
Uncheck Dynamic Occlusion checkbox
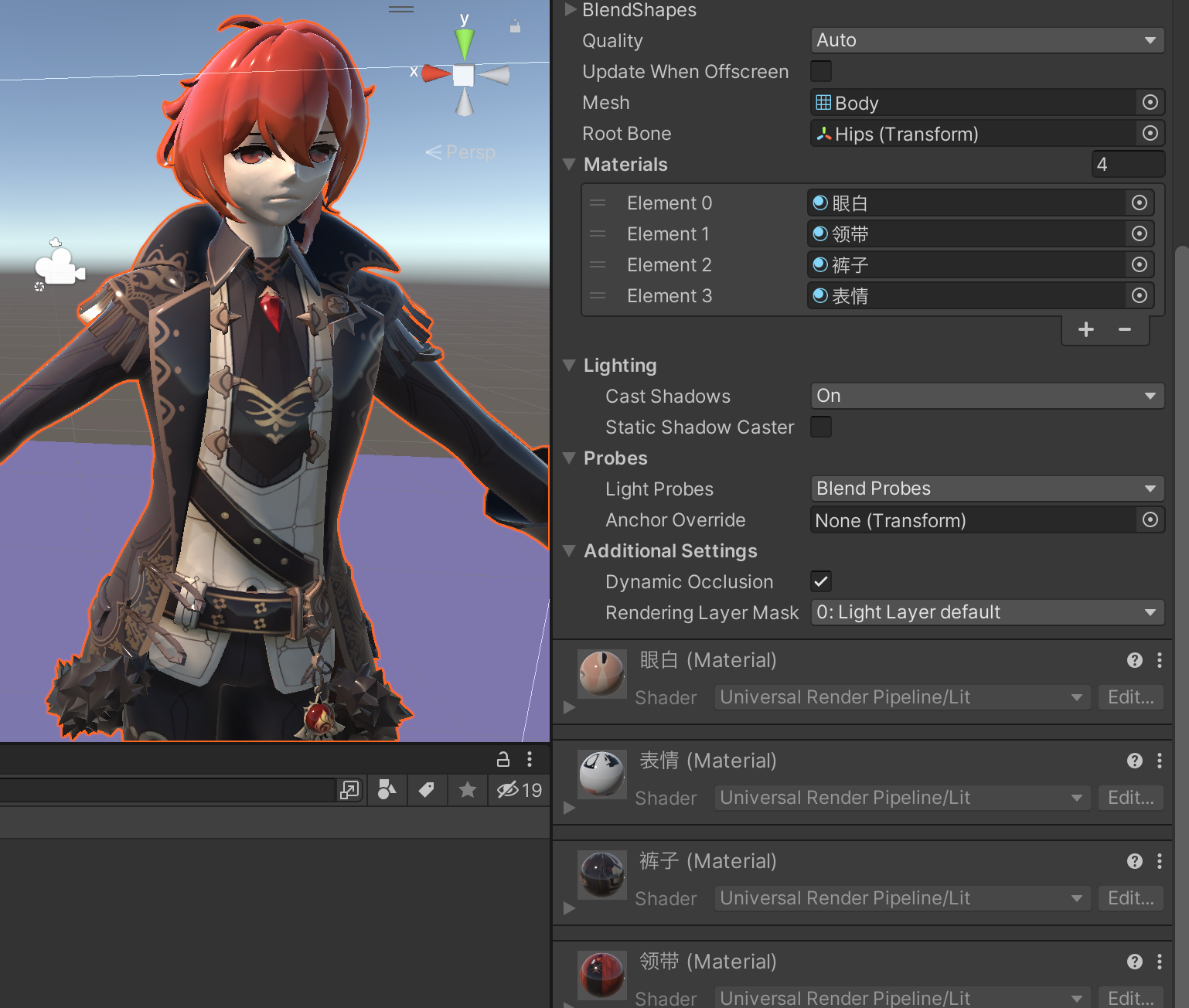tap(821, 581)
